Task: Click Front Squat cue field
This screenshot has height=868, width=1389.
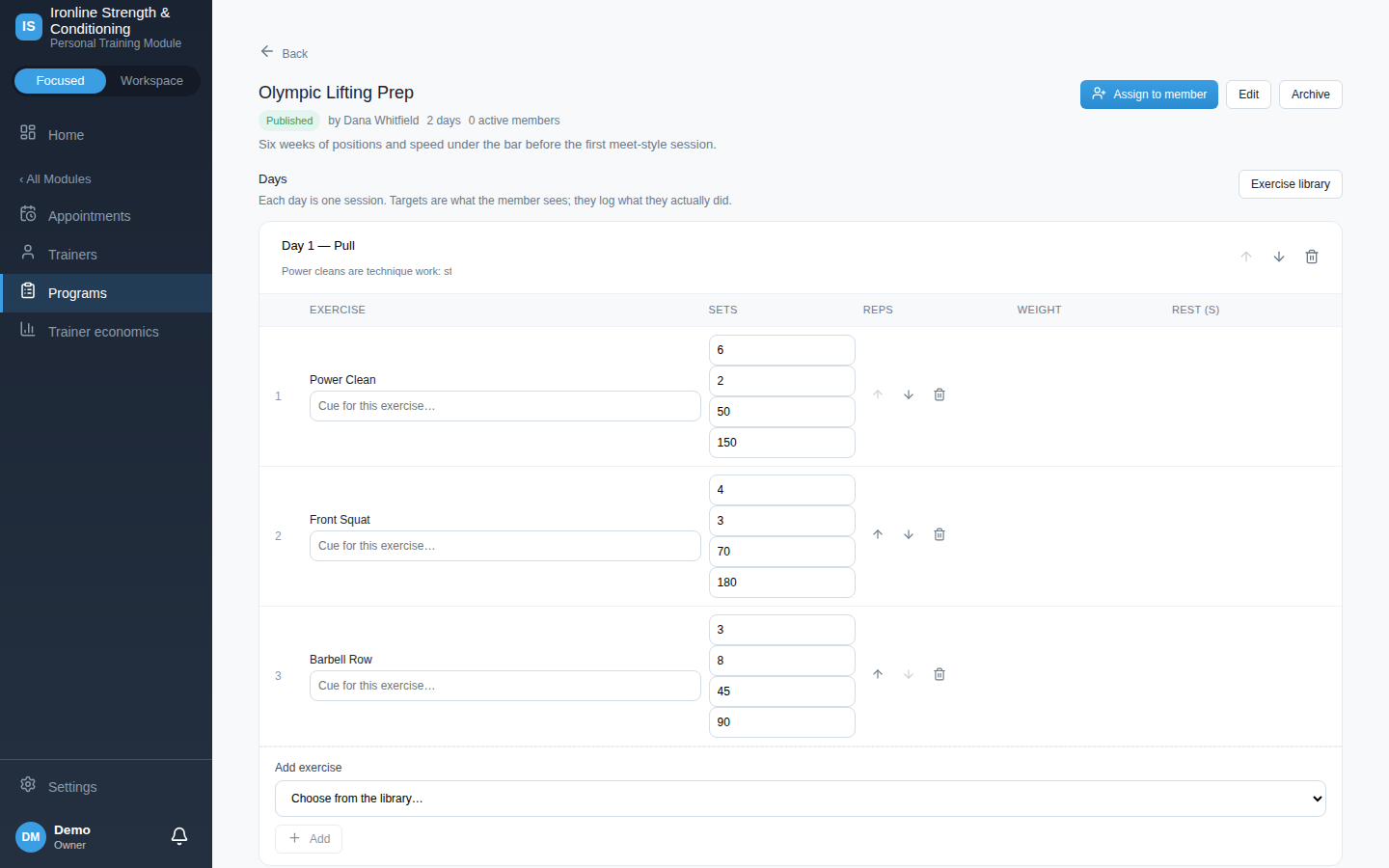Action: pos(505,546)
